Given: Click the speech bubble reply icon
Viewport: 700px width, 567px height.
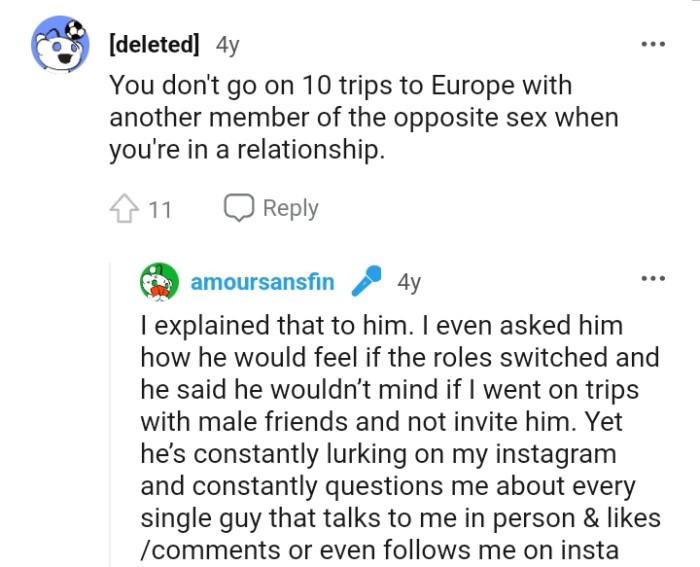Looking at the screenshot, I should pyautogui.click(x=238, y=208).
